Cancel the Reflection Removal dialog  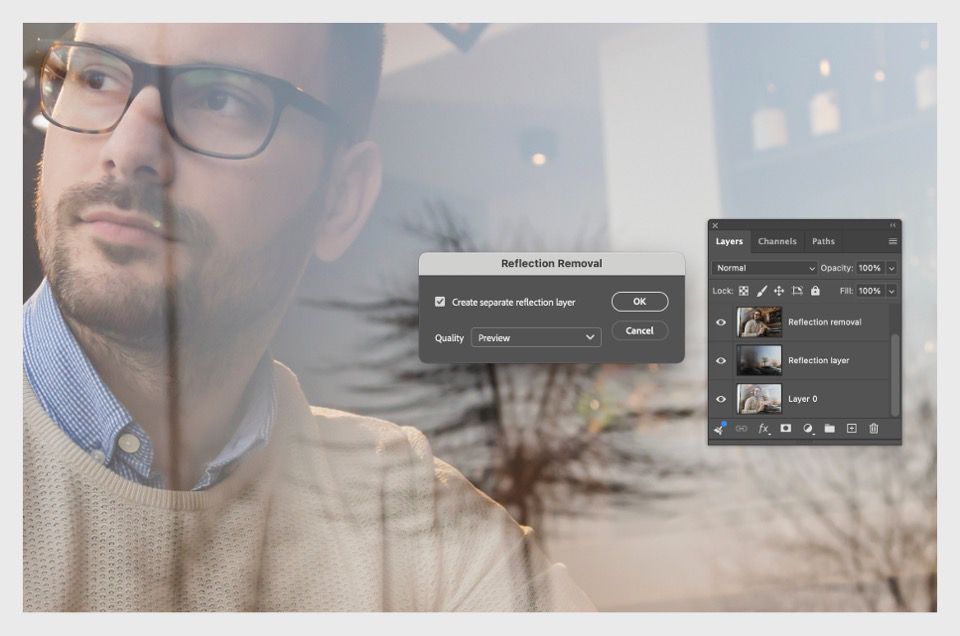point(639,330)
